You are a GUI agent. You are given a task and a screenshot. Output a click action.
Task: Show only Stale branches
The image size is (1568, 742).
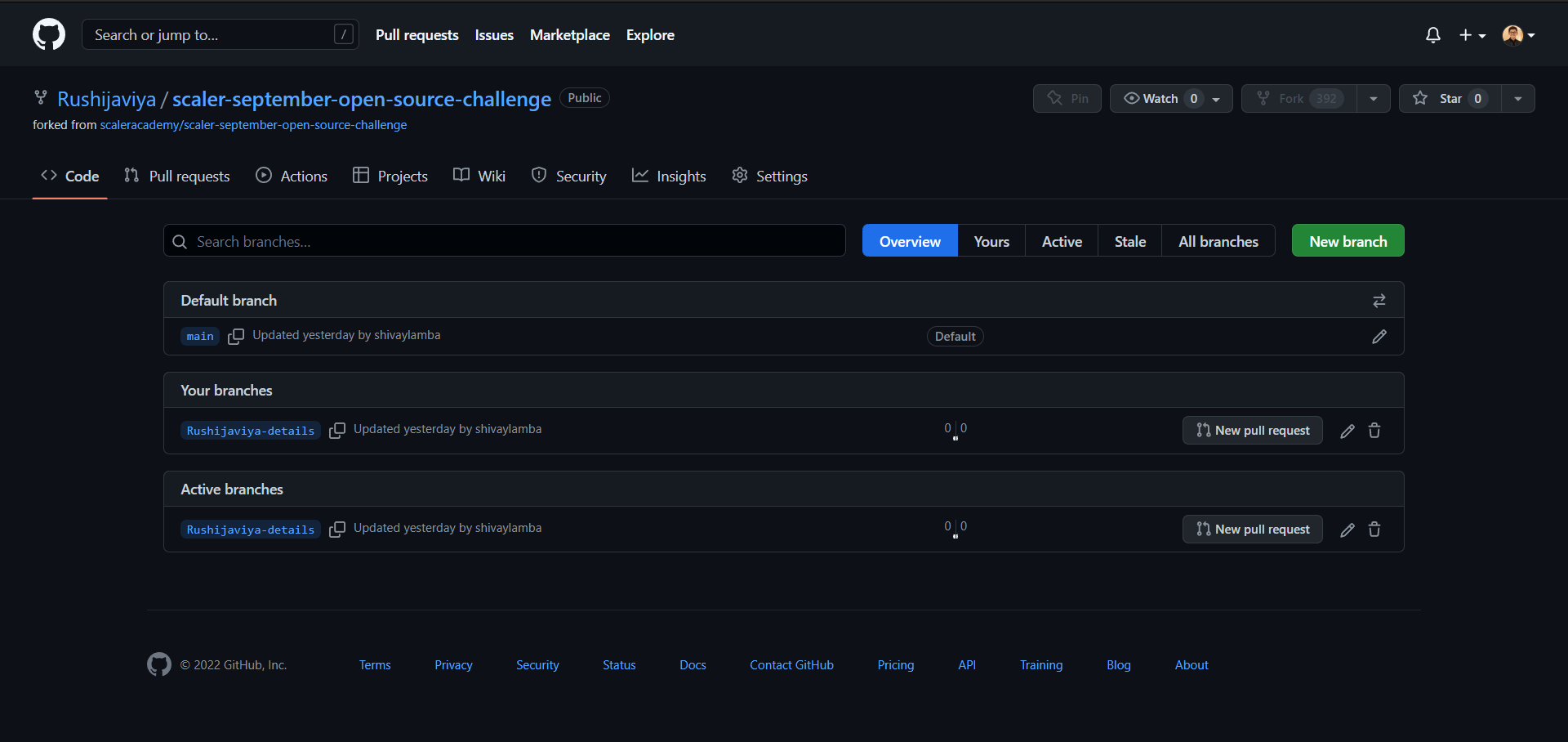coord(1129,240)
